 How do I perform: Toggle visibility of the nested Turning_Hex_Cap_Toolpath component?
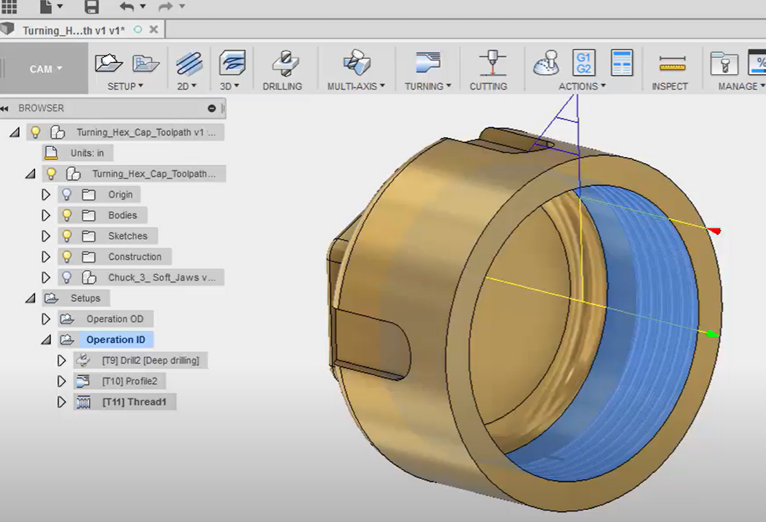(51, 174)
